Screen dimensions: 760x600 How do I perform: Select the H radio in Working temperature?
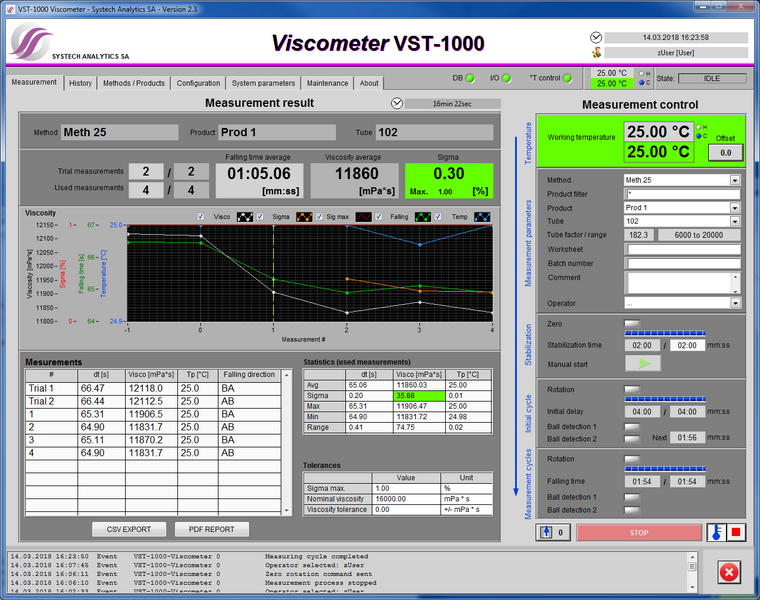coord(699,127)
